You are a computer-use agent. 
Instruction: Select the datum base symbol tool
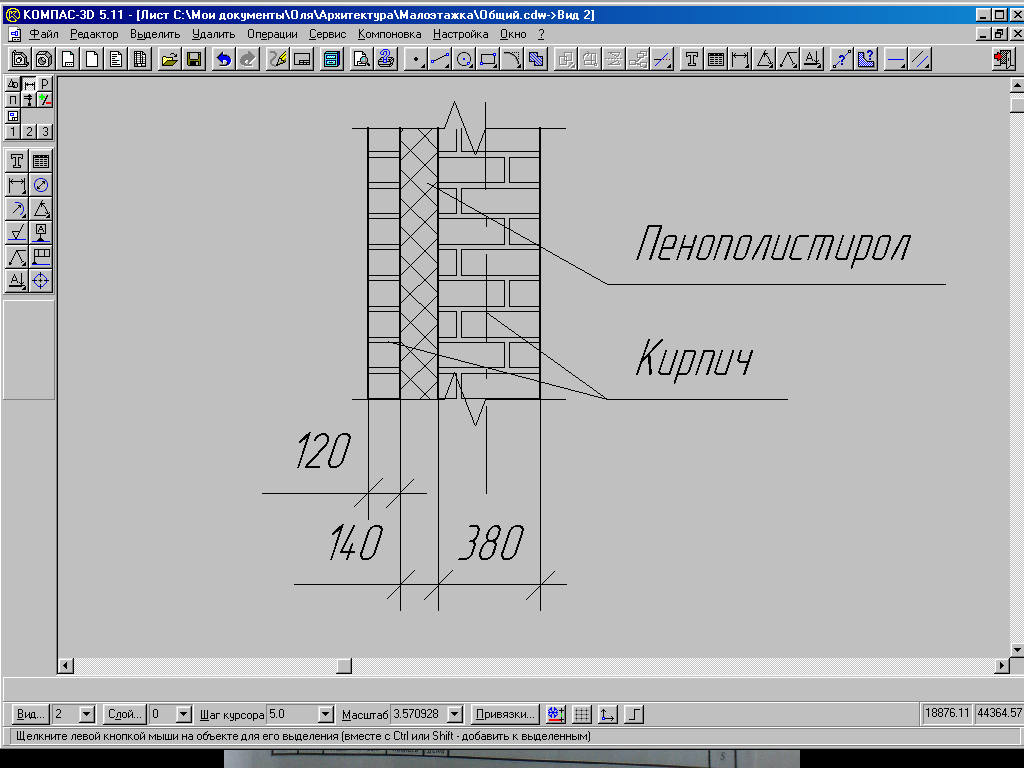[40, 232]
